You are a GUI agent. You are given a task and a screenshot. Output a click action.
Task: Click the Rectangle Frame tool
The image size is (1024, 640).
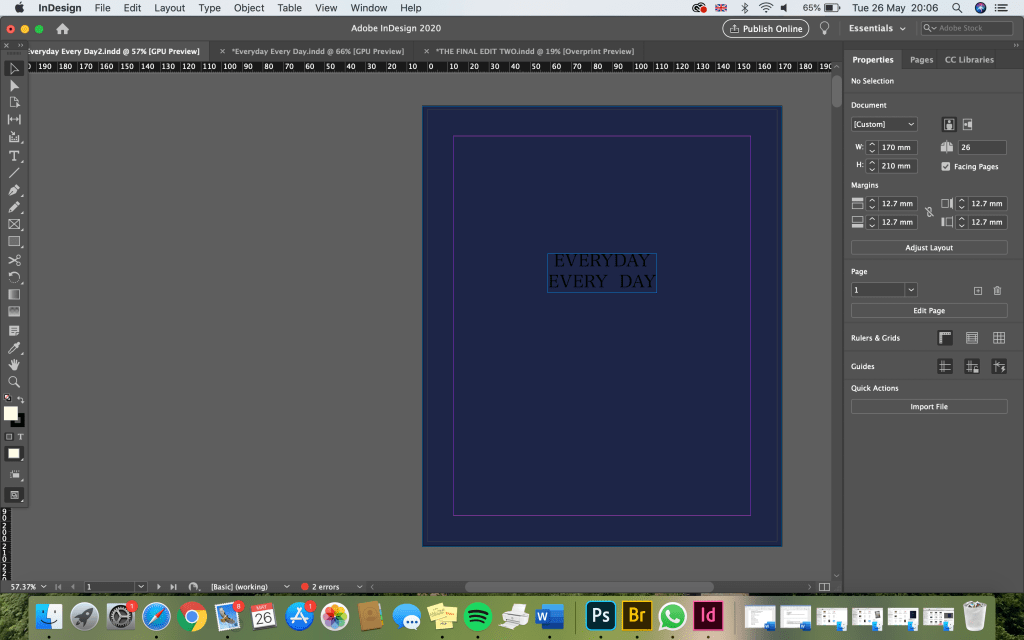tap(14, 225)
